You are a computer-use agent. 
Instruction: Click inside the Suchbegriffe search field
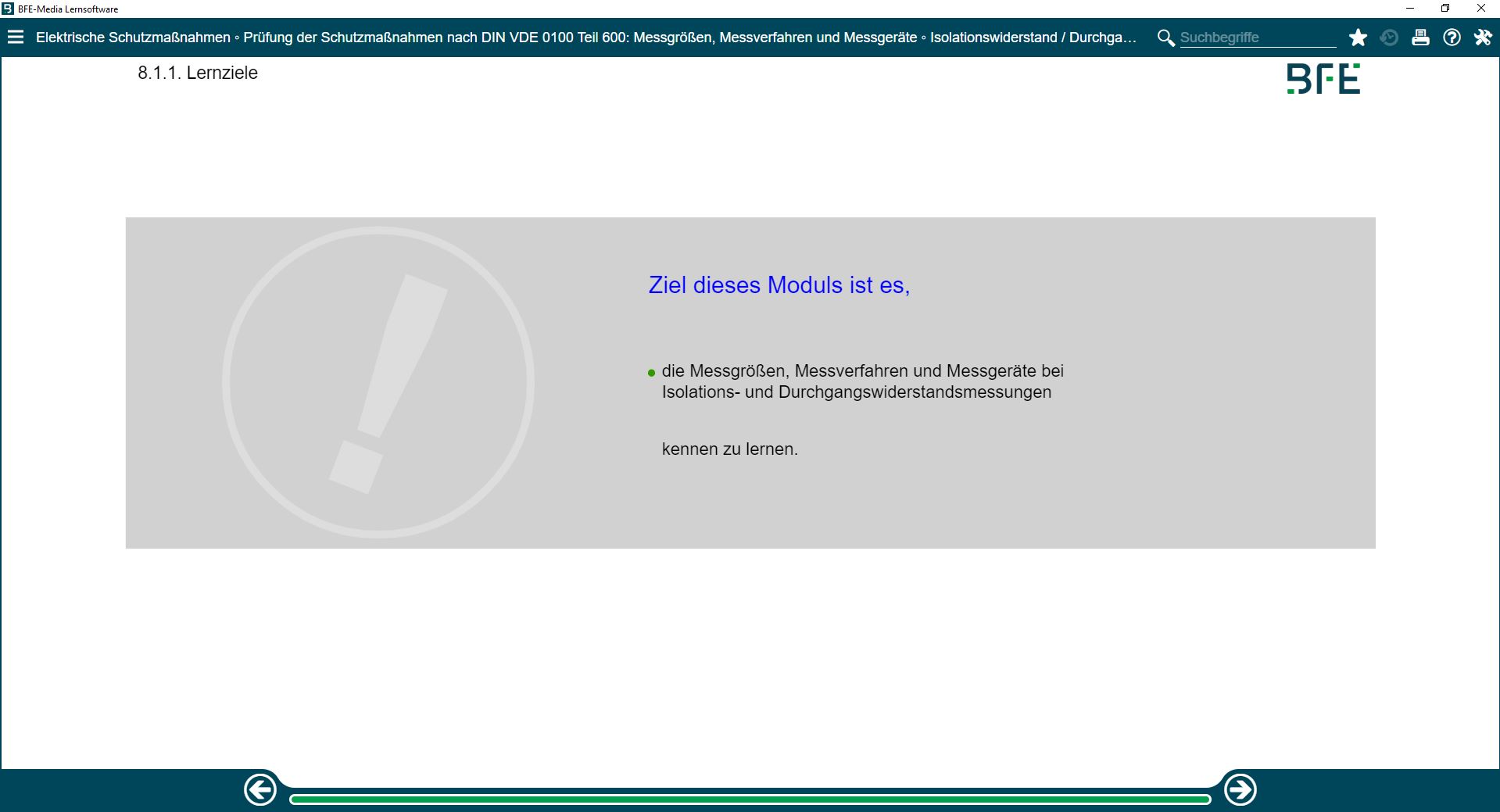pyautogui.click(x=1257, y=37)
